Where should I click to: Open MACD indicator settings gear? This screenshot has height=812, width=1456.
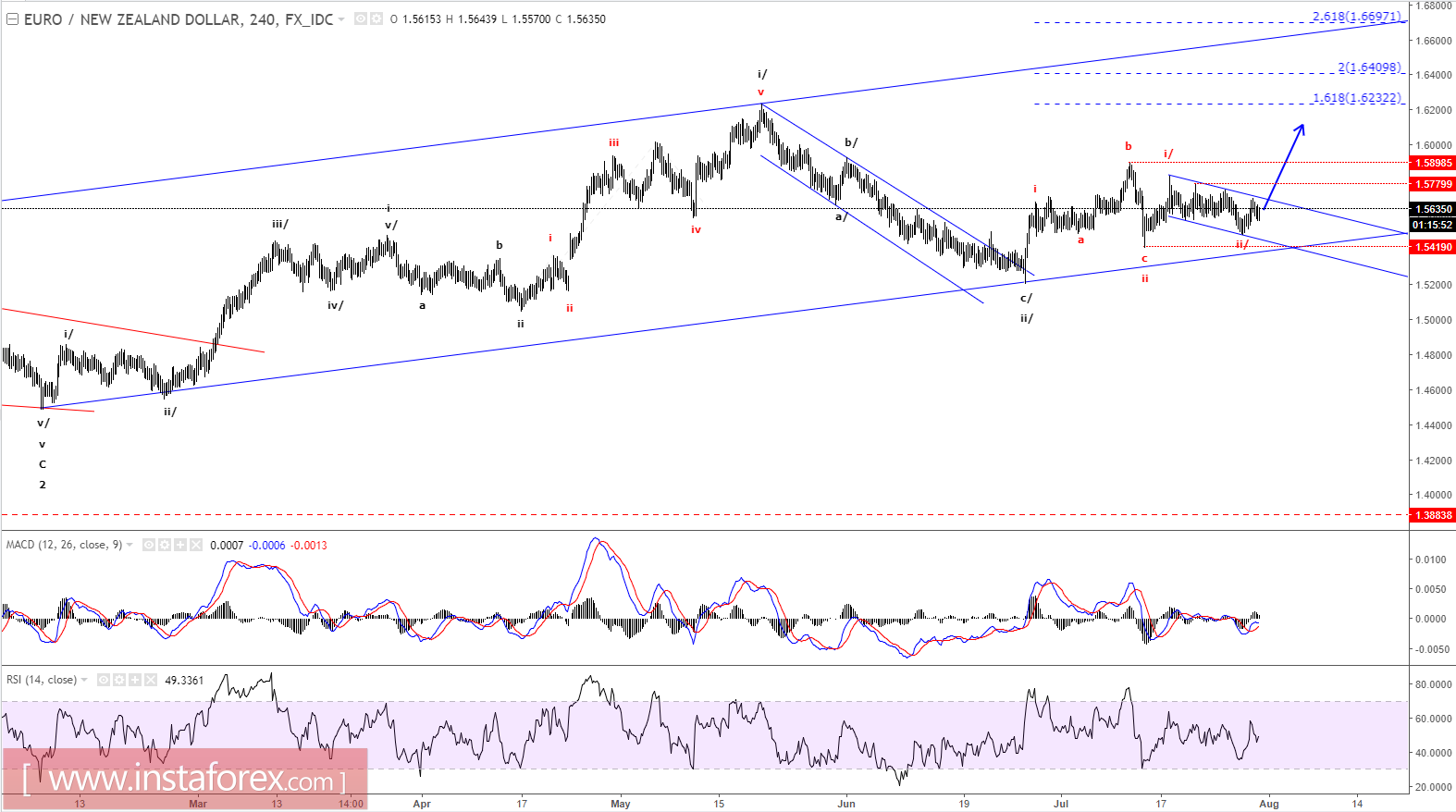coord(165,545)
